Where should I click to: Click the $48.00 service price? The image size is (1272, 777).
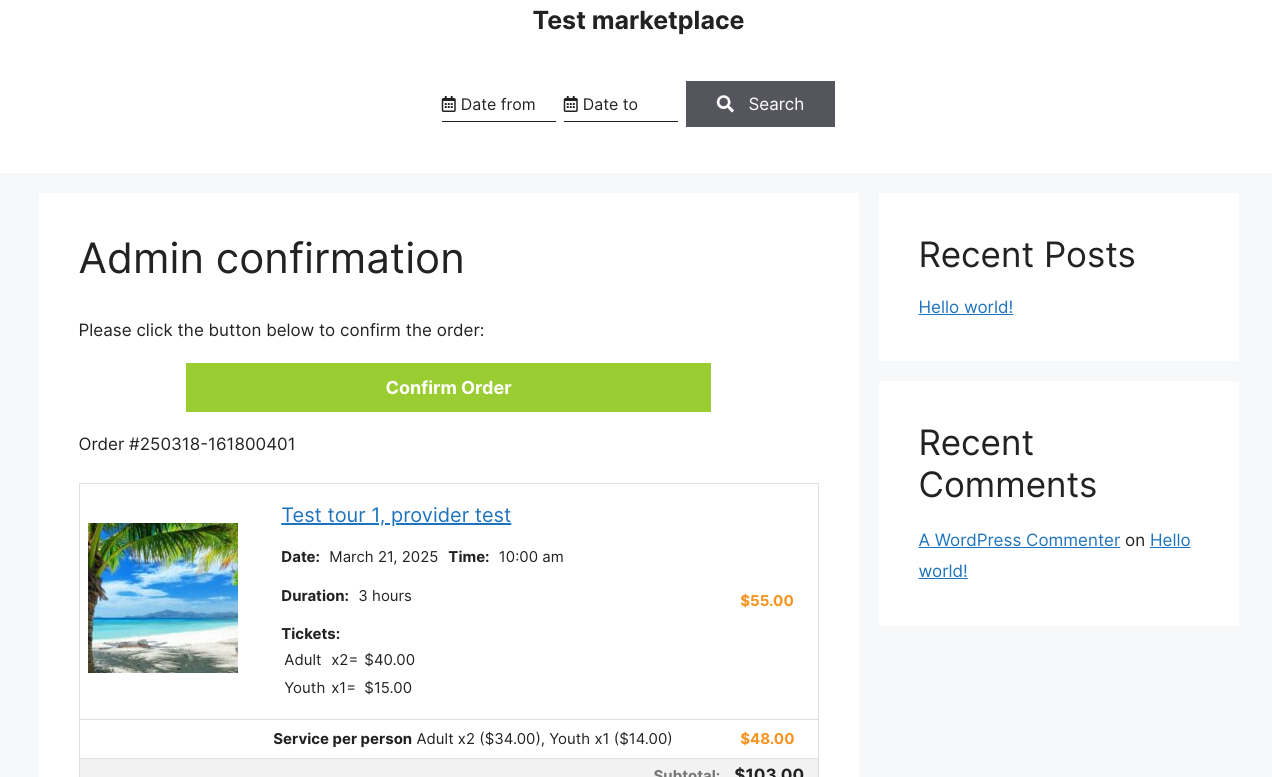pyautogui.click(x=767, y=739)
